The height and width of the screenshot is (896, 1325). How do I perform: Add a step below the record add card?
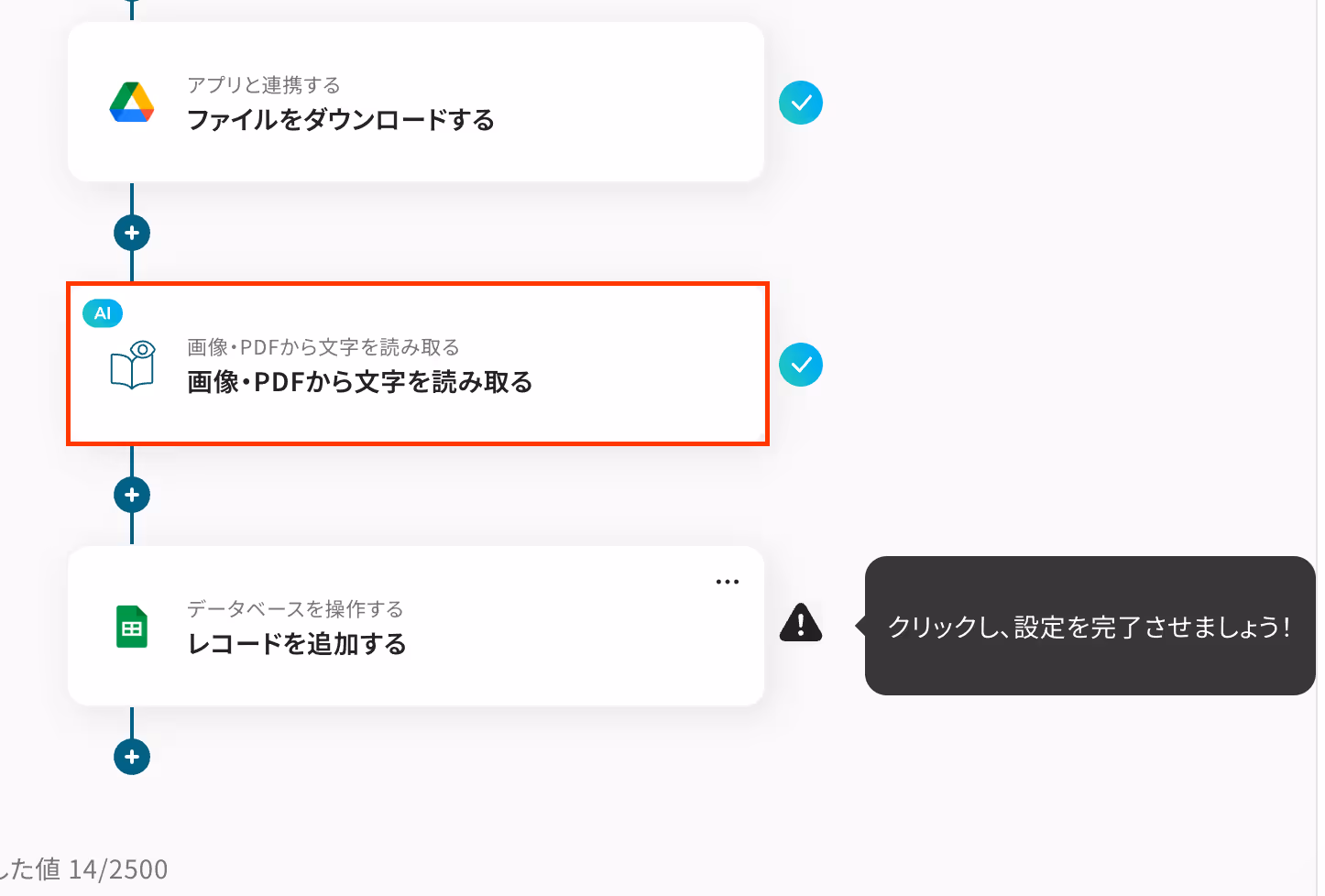pos(132,757)
